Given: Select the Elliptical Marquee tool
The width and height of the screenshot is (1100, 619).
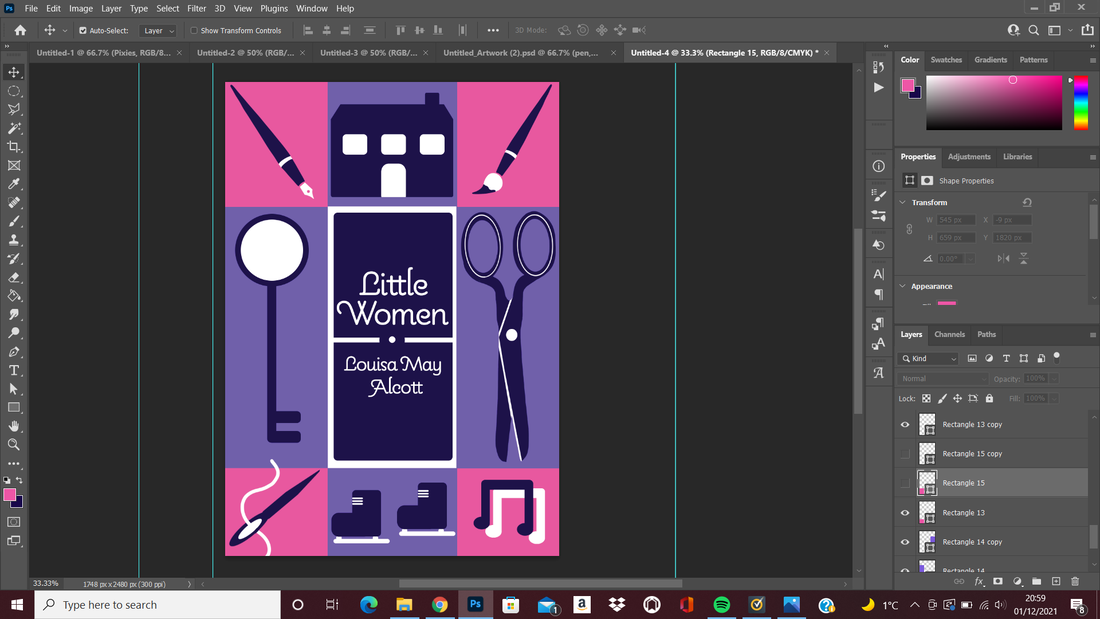Looking at the screenshot, I should [x=14, y=91].
